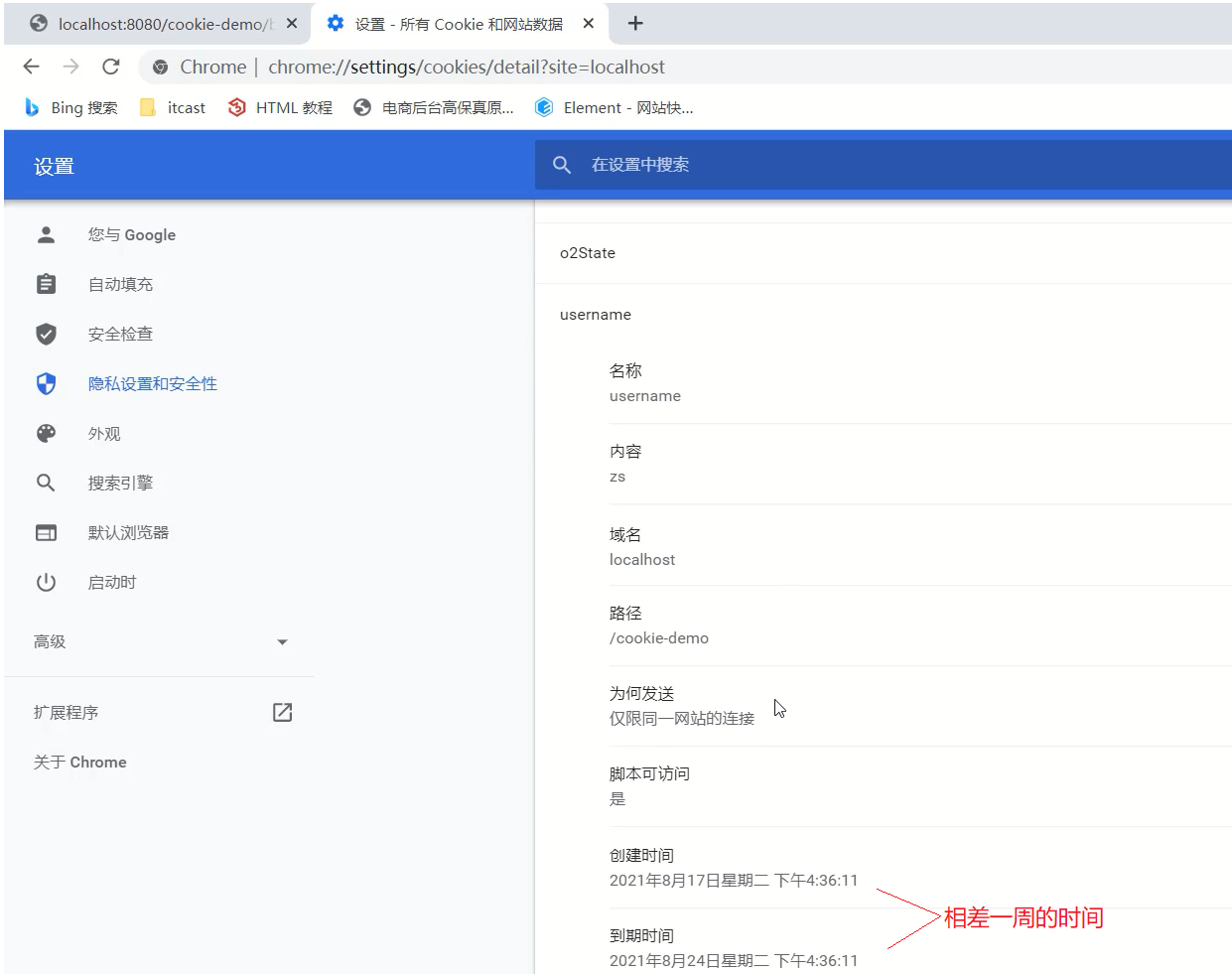Viewport: 1232px width, 974px height.
Task: Open 搜索引擎 settings section
Action: coord(120,483)
